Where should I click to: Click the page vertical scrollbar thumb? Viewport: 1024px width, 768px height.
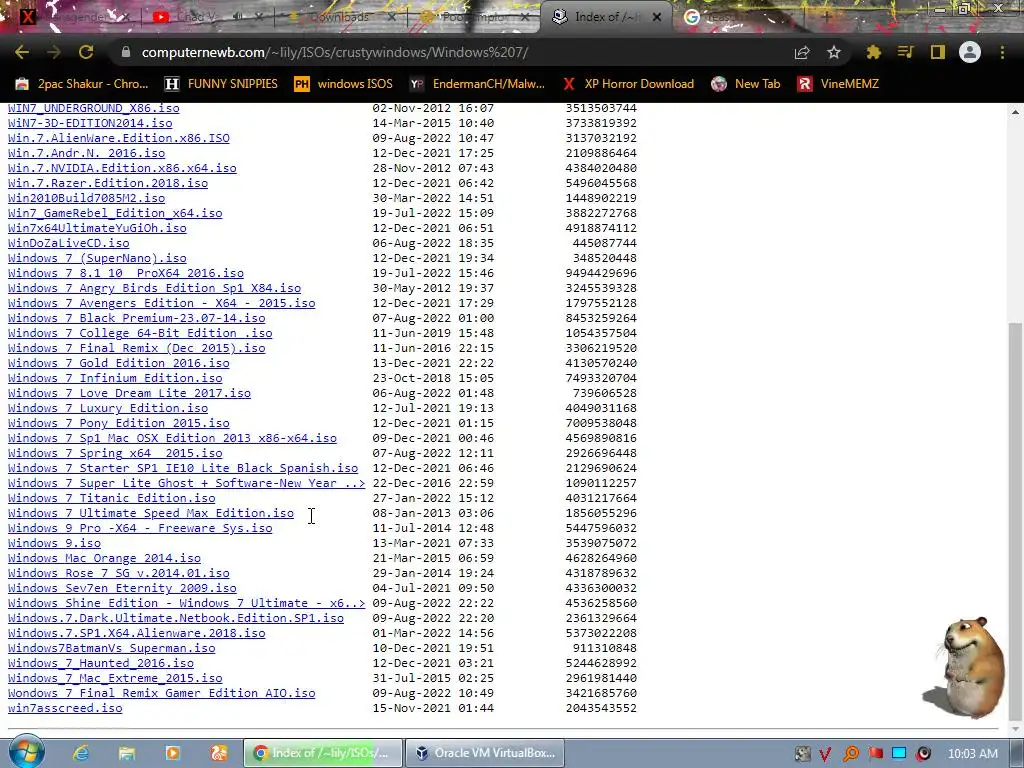[1016, 519]
